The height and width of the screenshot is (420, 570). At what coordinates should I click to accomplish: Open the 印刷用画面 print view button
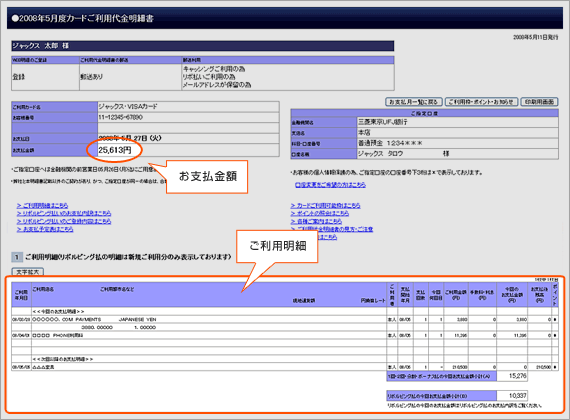tap(539, 102)
